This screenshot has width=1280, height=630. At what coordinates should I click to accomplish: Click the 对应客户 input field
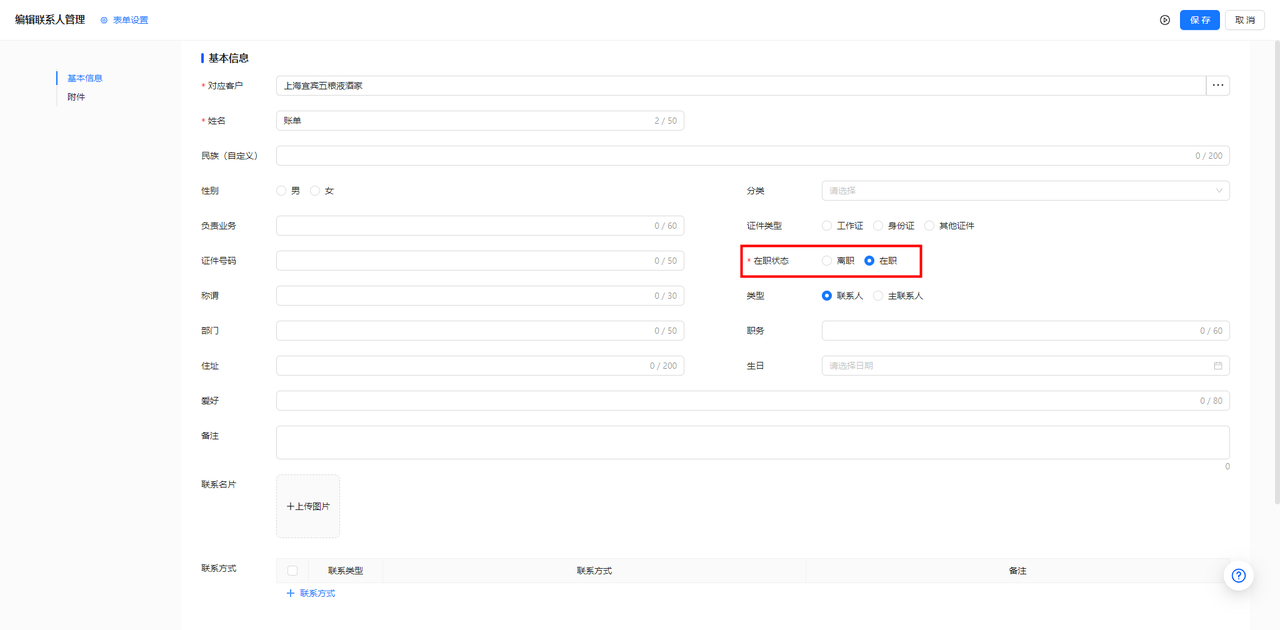(x=741, y=86)
